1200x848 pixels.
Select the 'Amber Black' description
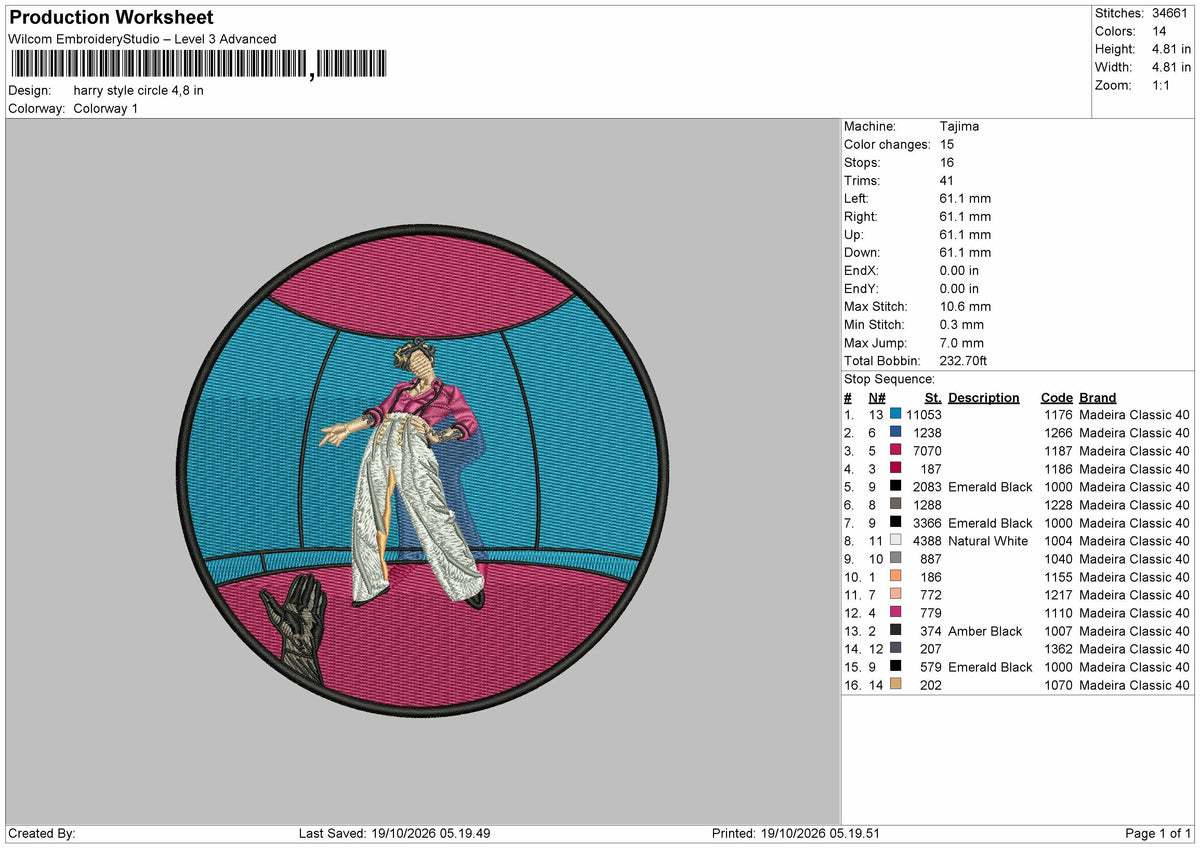pyautogui.click(x=985, y=631)
